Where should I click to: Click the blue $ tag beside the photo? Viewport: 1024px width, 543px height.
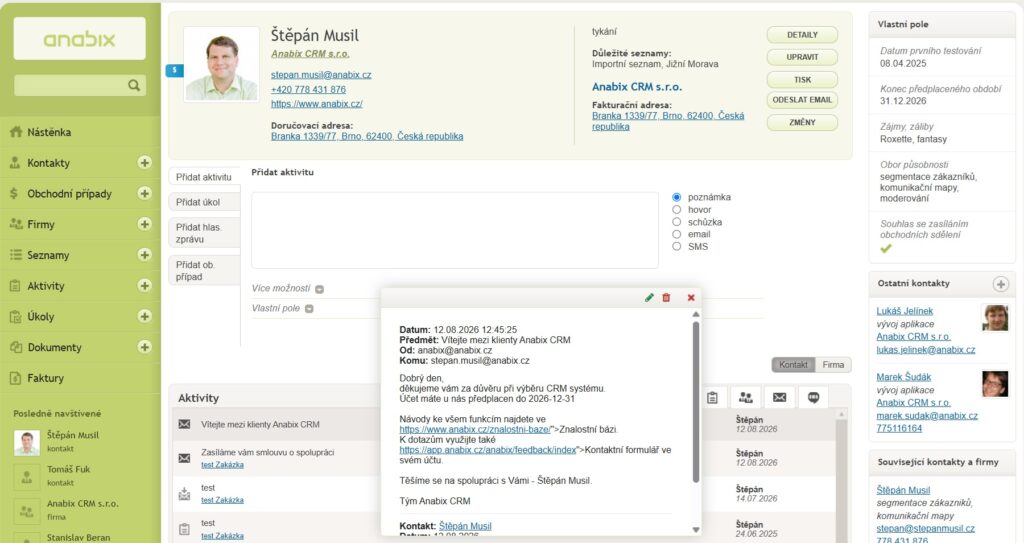(174, 70)
